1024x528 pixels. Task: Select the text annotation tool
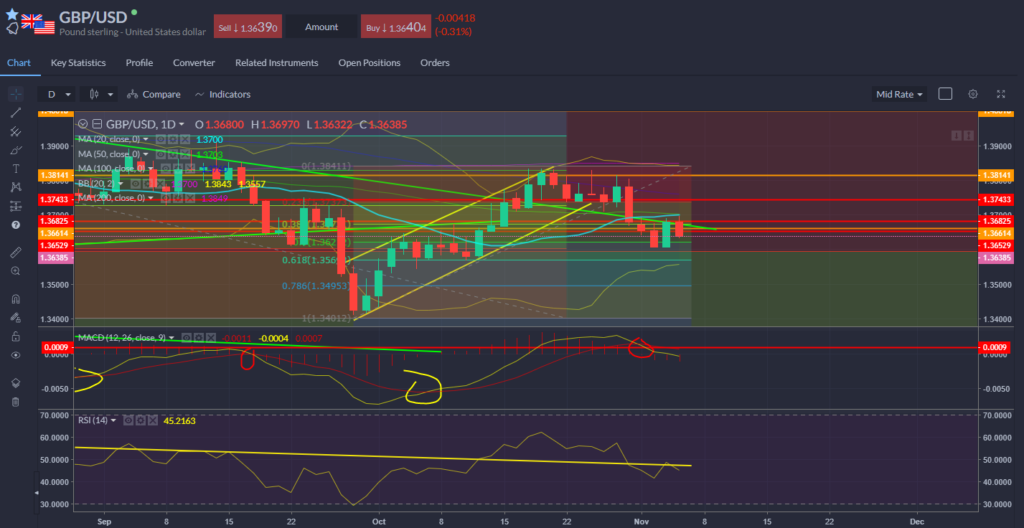(15, 168)
